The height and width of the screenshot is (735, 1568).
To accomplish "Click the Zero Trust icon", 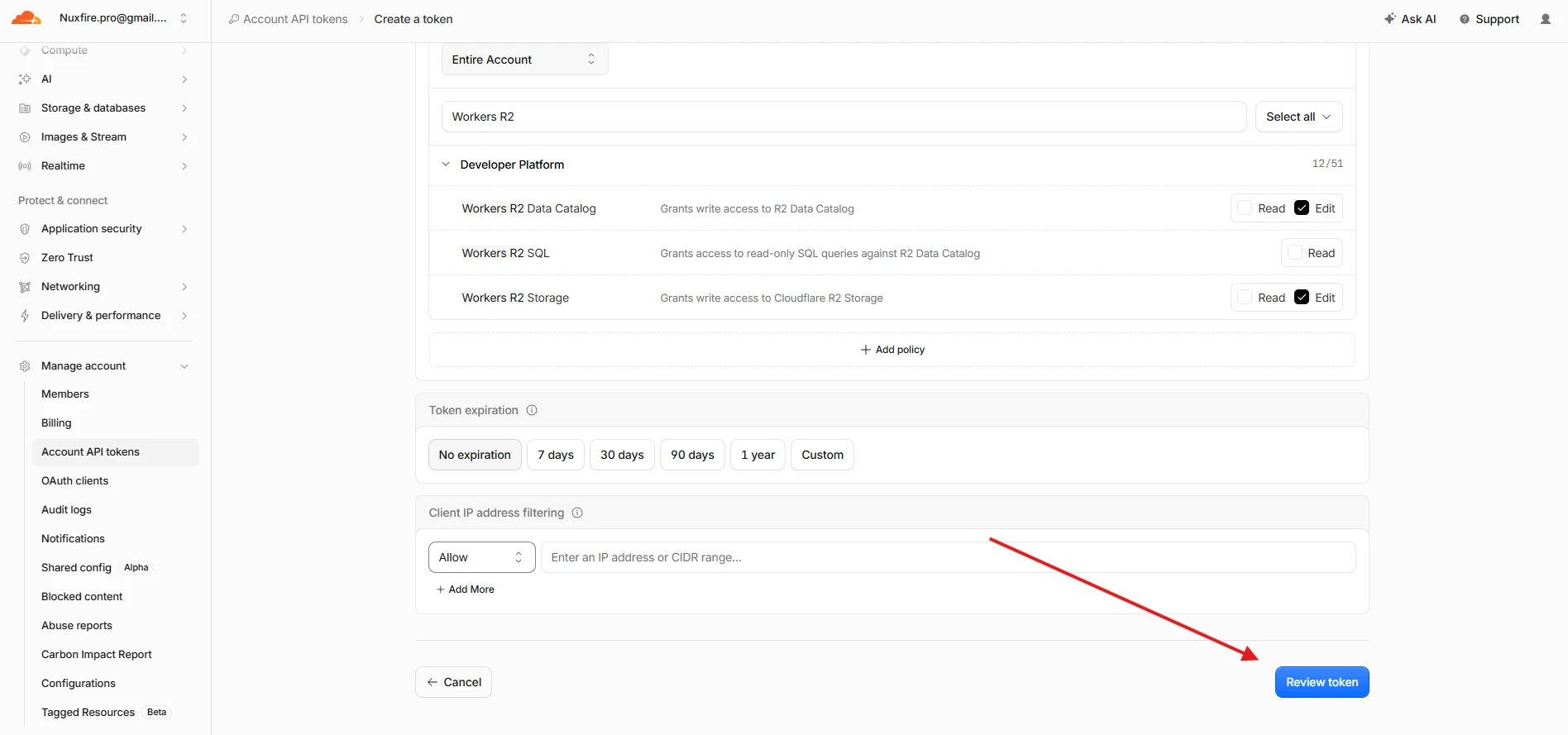I will (x=25, y=258).
